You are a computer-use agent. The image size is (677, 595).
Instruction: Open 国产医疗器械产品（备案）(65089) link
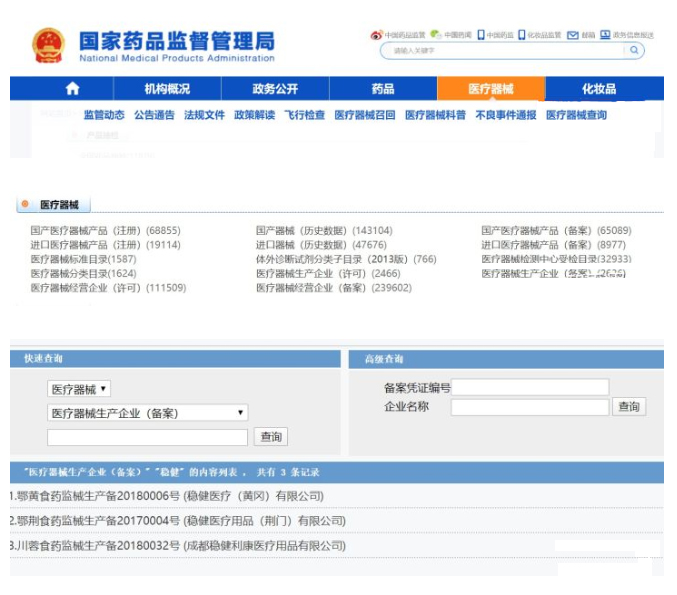pyautogui.click(x=556, y=231)
